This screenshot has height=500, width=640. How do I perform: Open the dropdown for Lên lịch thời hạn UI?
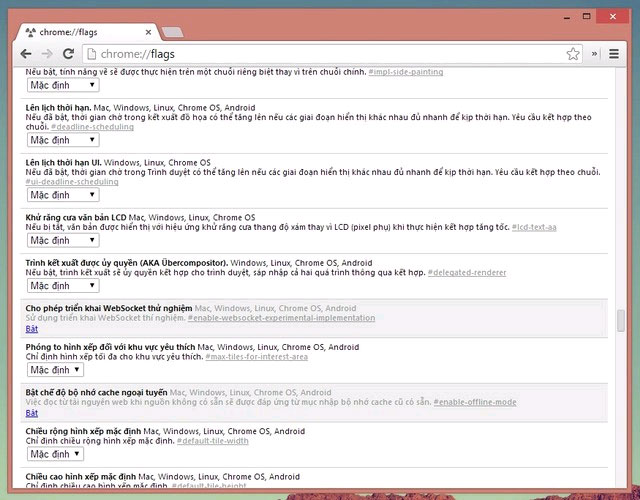[x=63, y=195]
